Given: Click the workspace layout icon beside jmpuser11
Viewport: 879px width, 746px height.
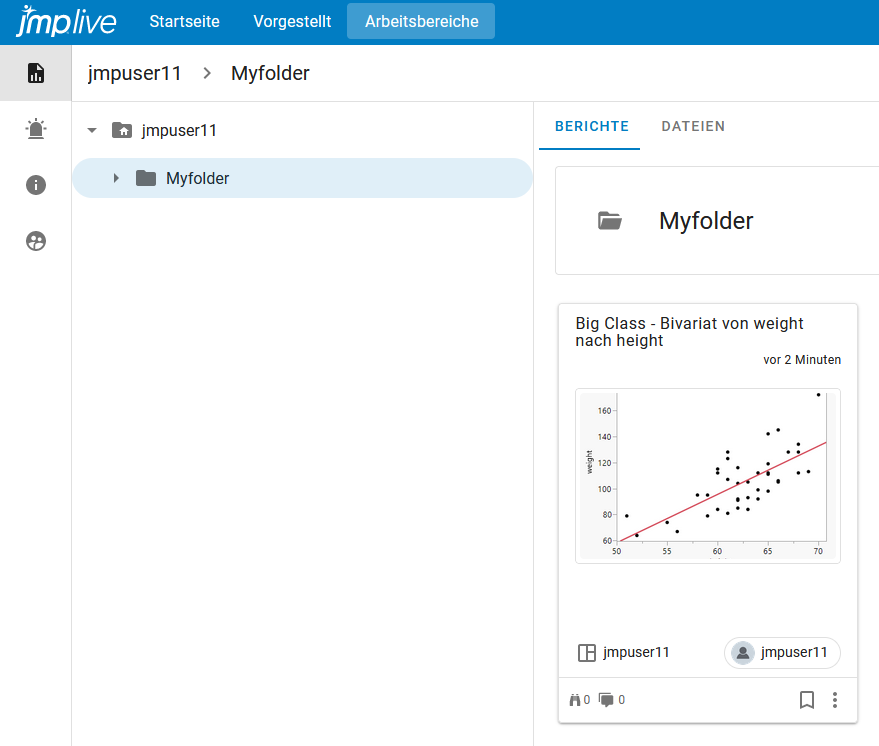Looking at the screenshot, I should click(x=587, y=653).
